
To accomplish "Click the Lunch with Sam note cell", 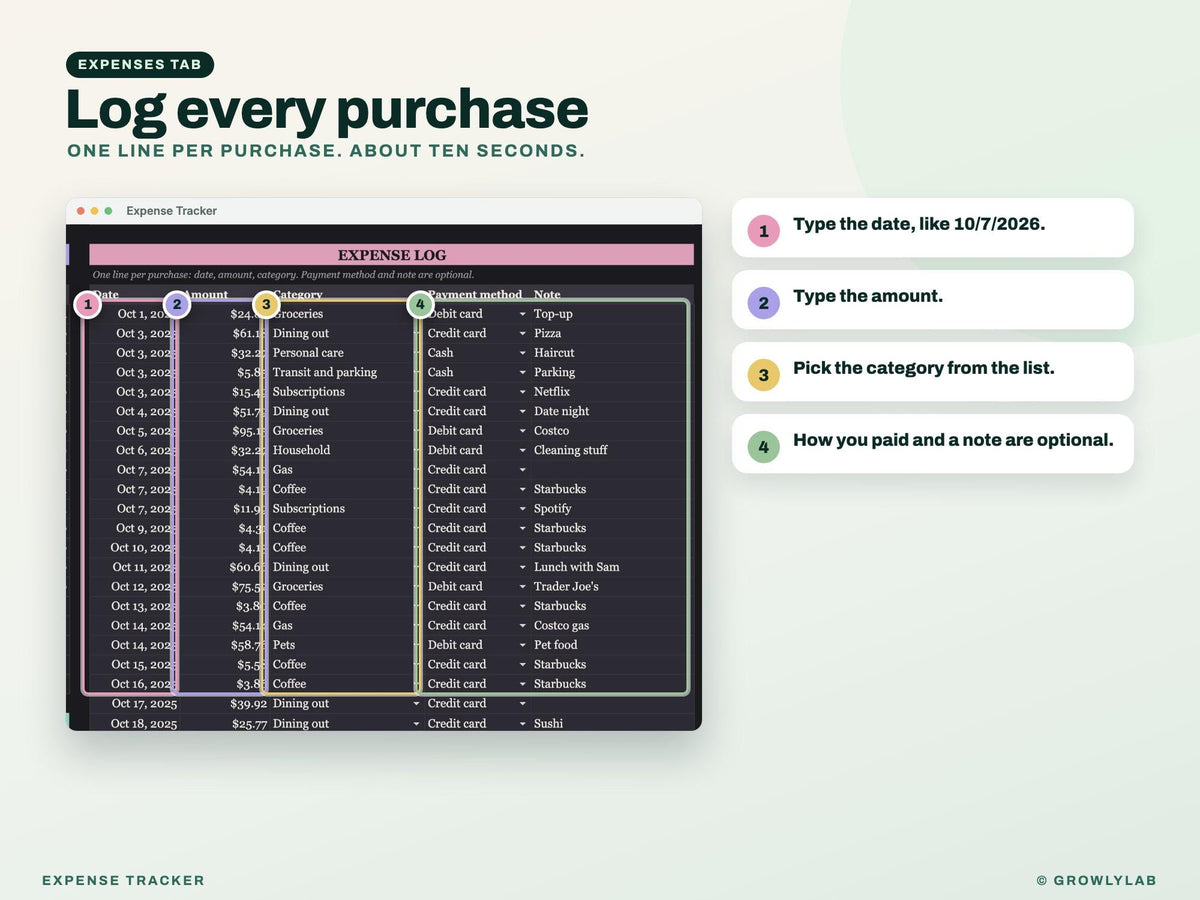I will [611, 567].
